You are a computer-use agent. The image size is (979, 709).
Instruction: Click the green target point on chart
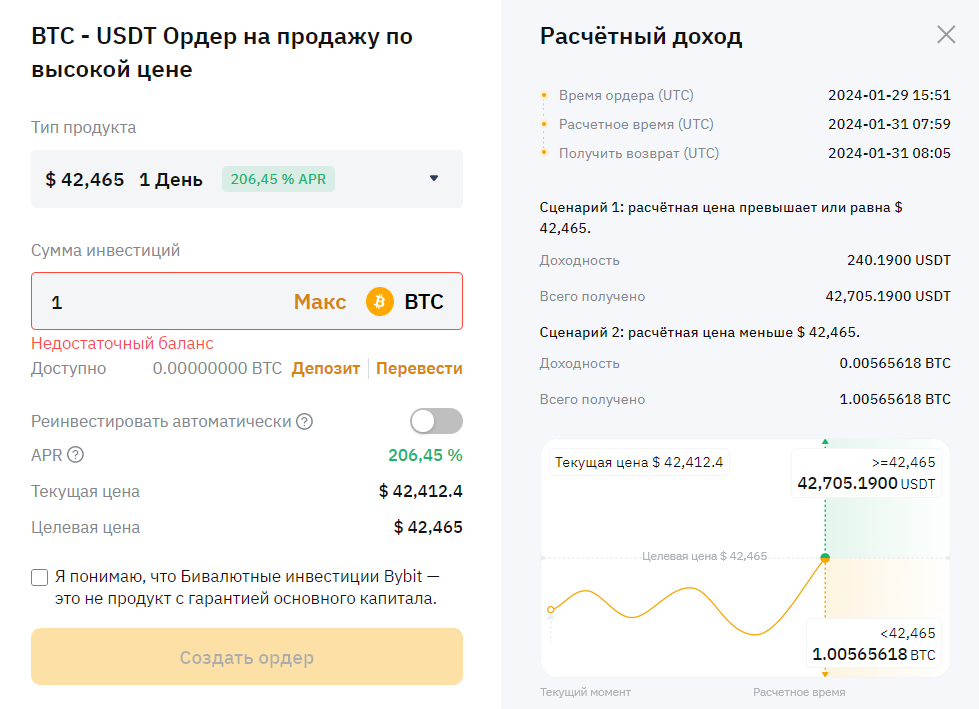[825, 557]
